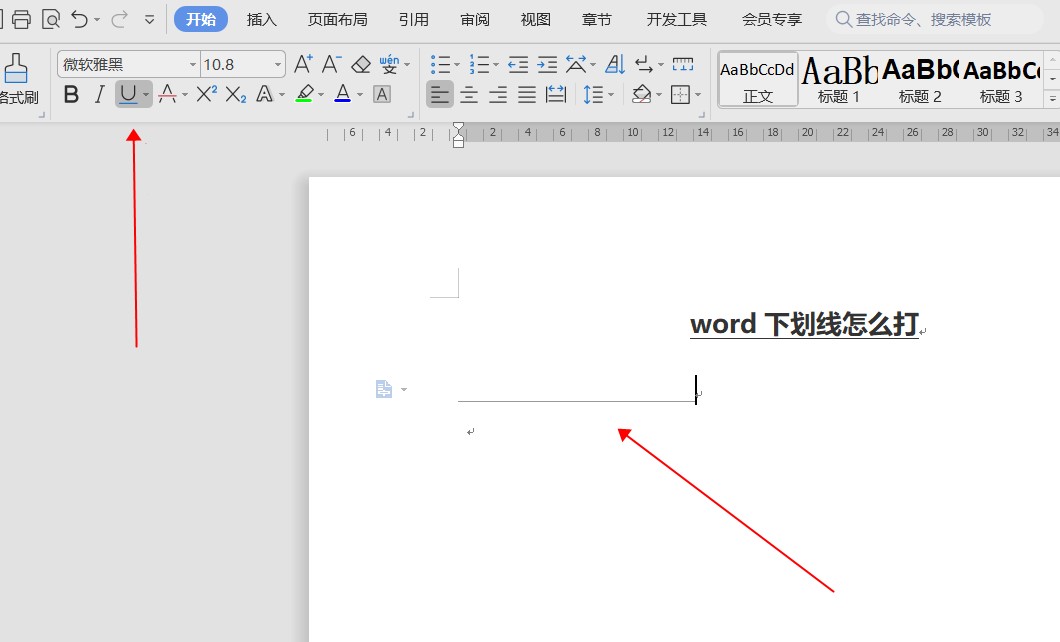Toggle Italic formatting
This screenshot has height=642, width=1060.
[x=99, y=94]
